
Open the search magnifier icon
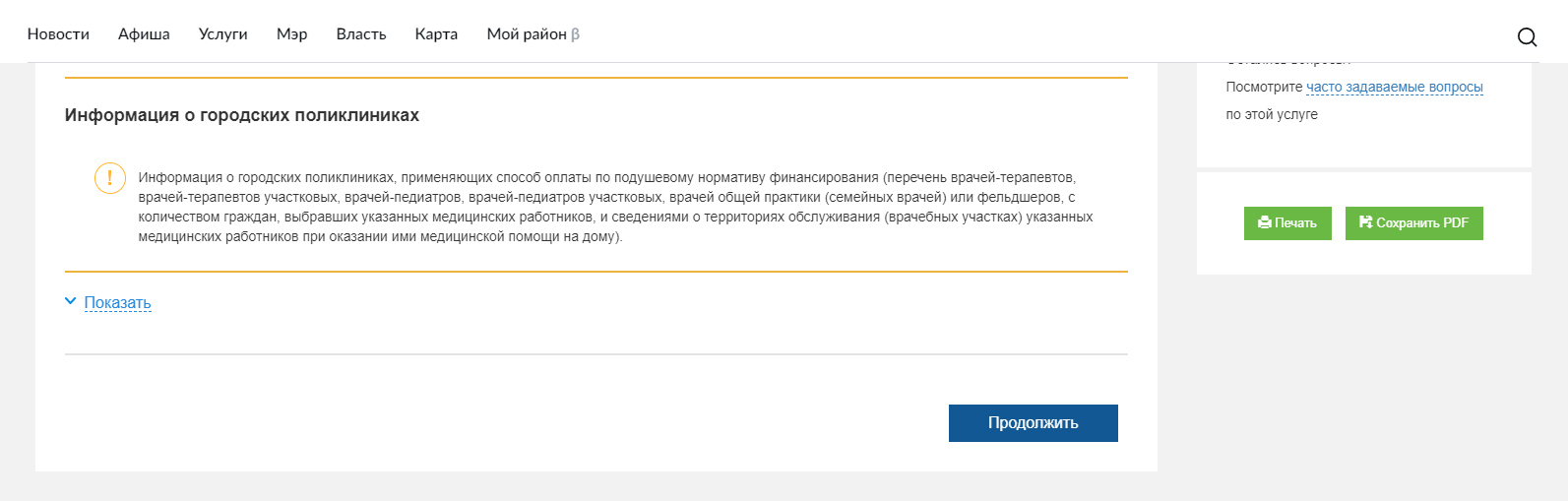1527,36
